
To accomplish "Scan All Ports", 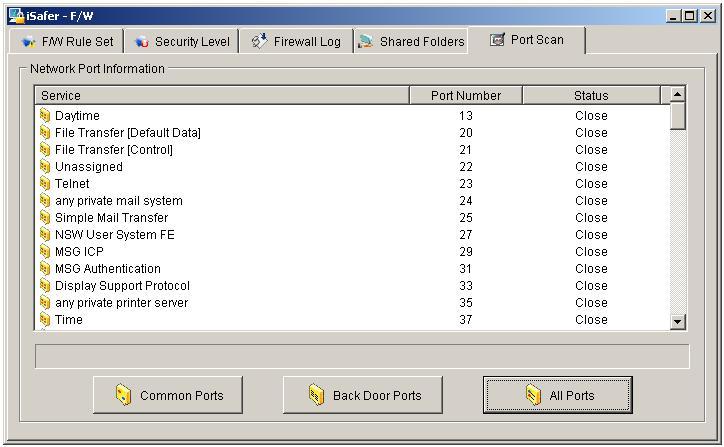I will 558,395.
